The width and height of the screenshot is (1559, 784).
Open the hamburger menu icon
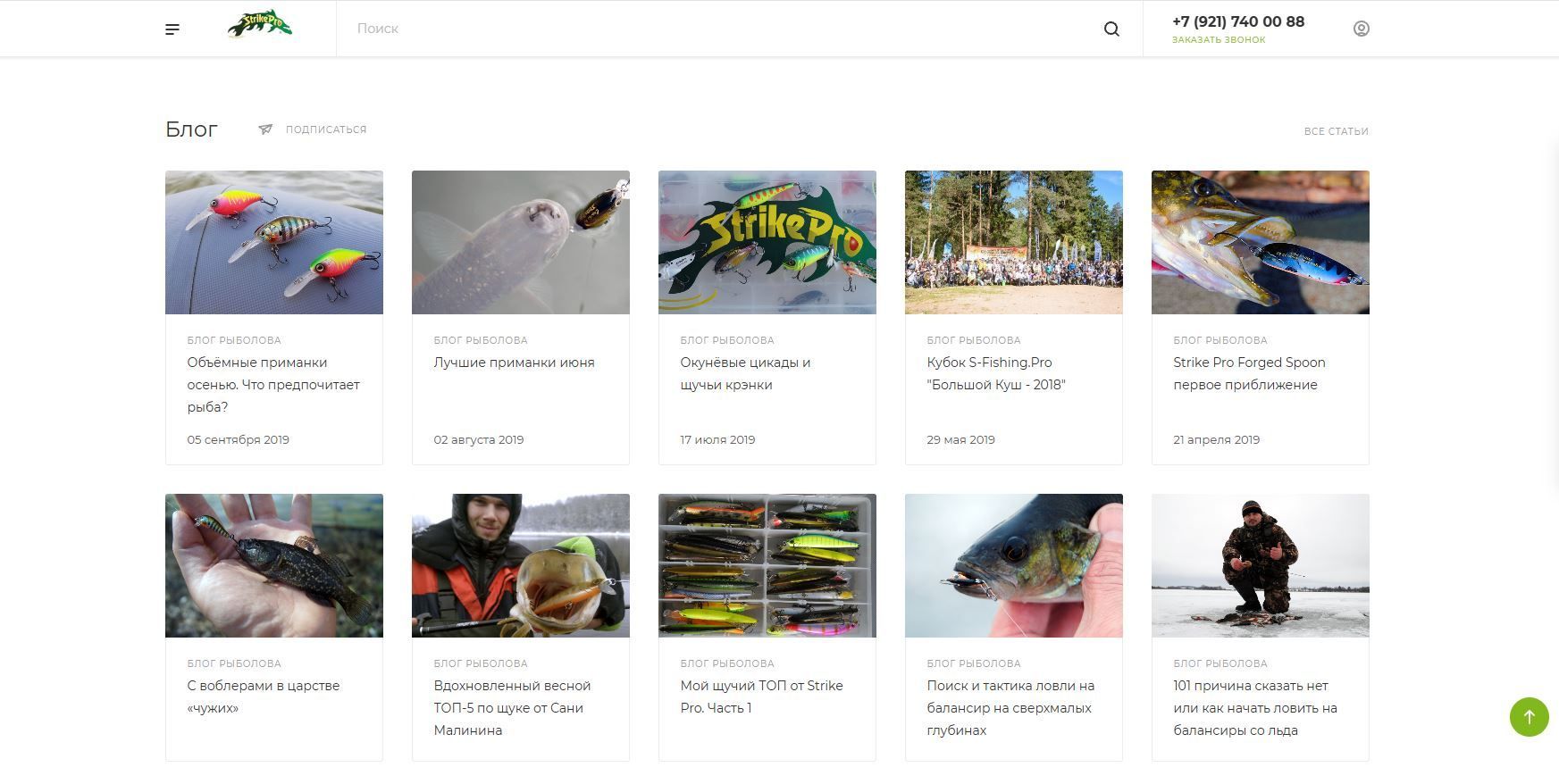pos(172,29)
